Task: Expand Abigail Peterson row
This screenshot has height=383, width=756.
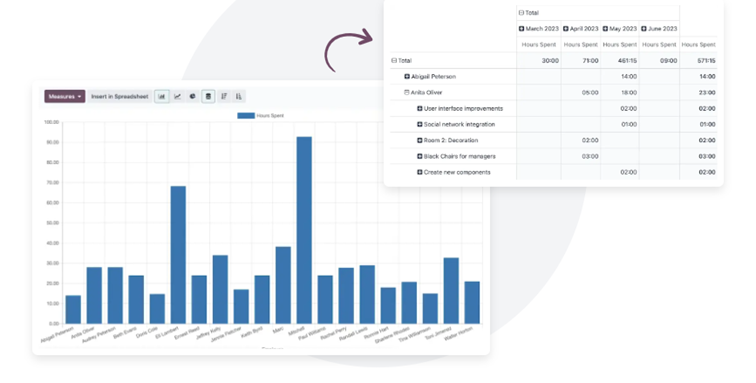Action: point(430,77)
